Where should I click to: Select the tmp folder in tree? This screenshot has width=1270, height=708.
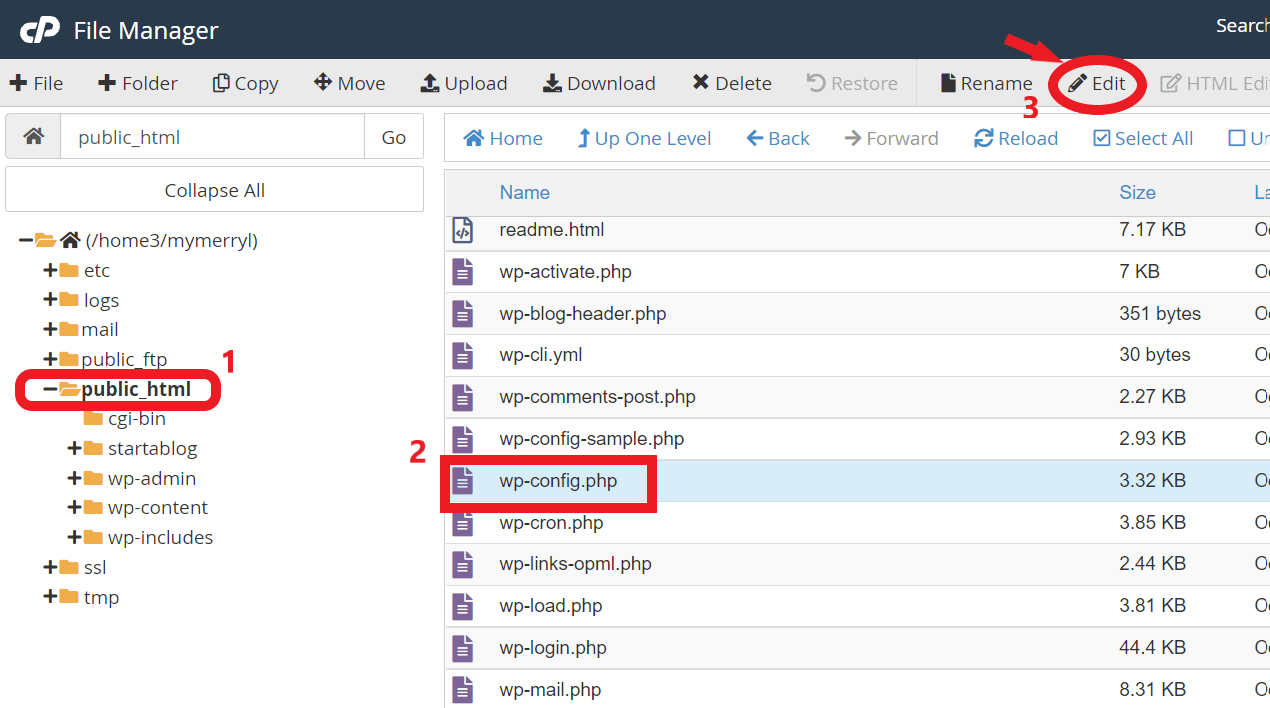(x=101, y=597)
